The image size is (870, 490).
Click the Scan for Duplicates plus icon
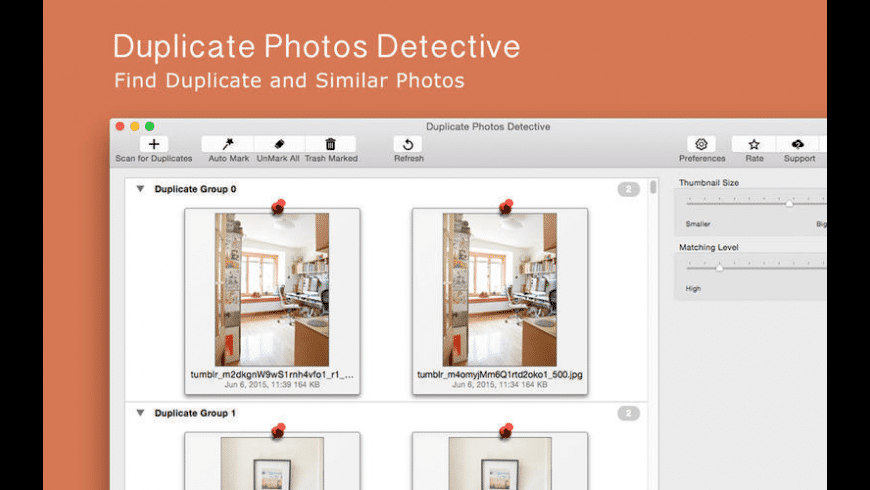154,144
